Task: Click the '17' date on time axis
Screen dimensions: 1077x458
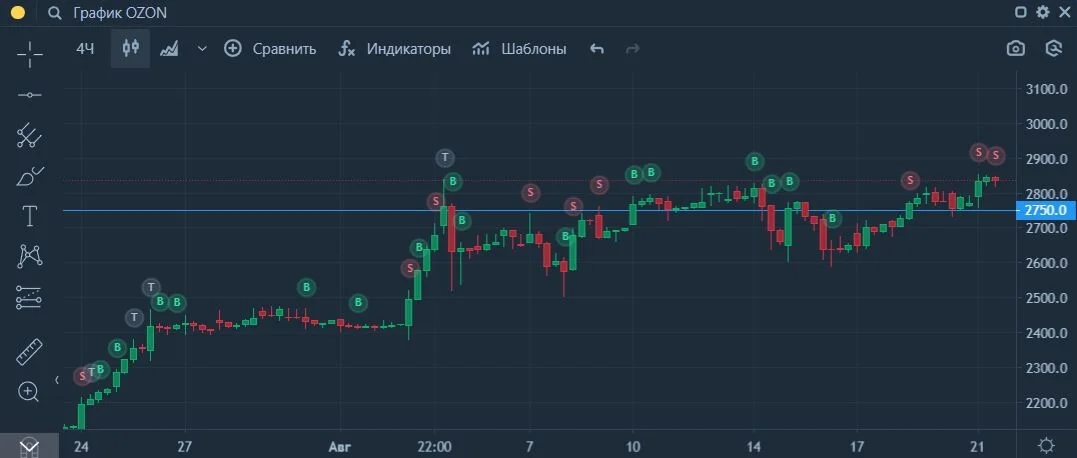Action: click(x=857, y=446)
